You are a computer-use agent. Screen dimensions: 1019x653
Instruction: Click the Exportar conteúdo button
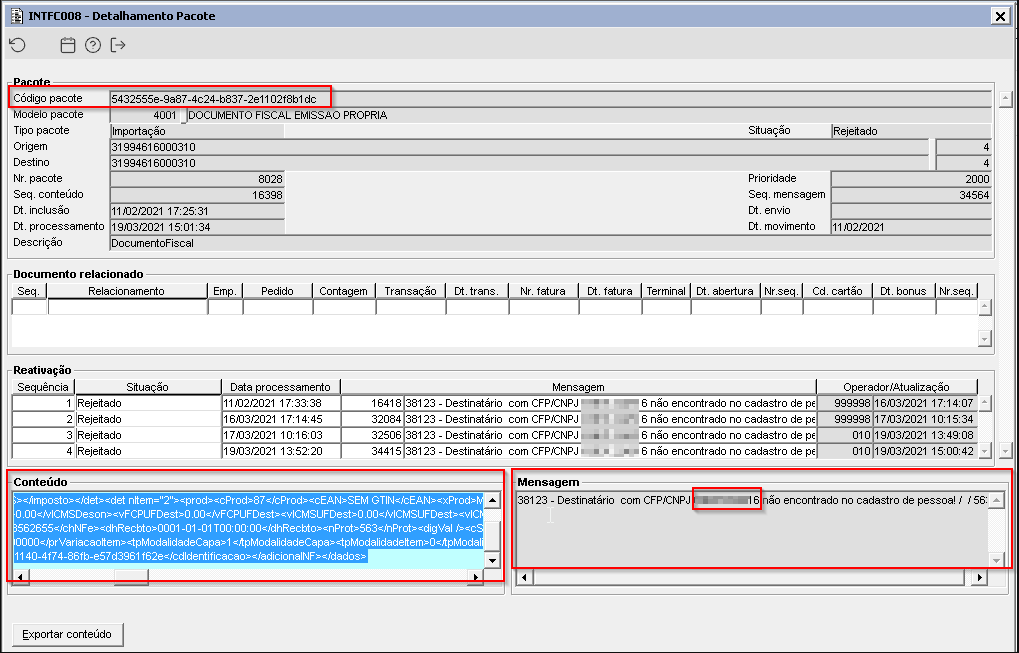pyautogui.click(x=68, y=634)
